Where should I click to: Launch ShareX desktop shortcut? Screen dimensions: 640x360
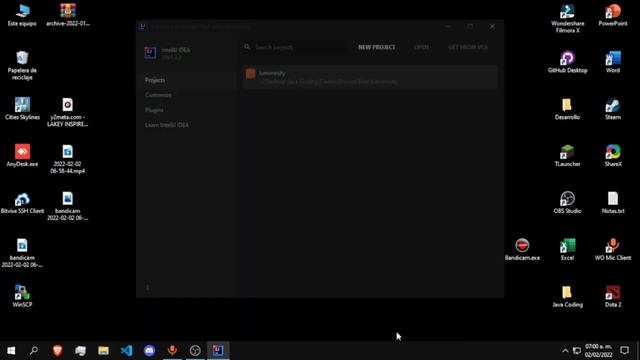pyautogui.click(x=613, y=156)
